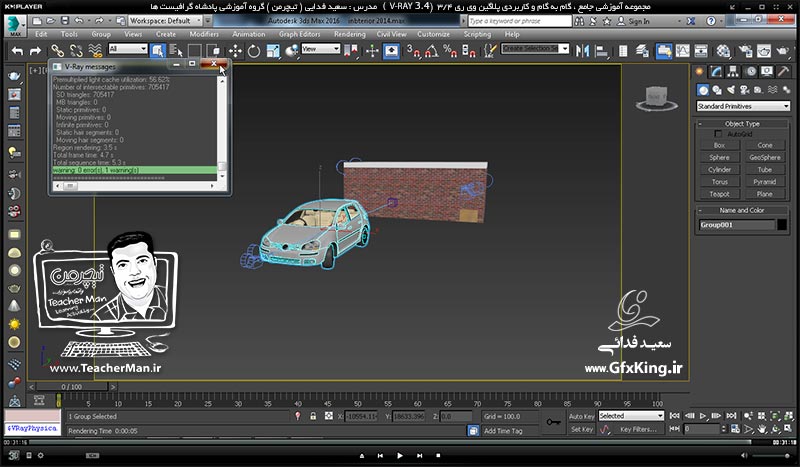Open the Scripting menu
This screenshot has height=467, width=800.
(477, 34)
